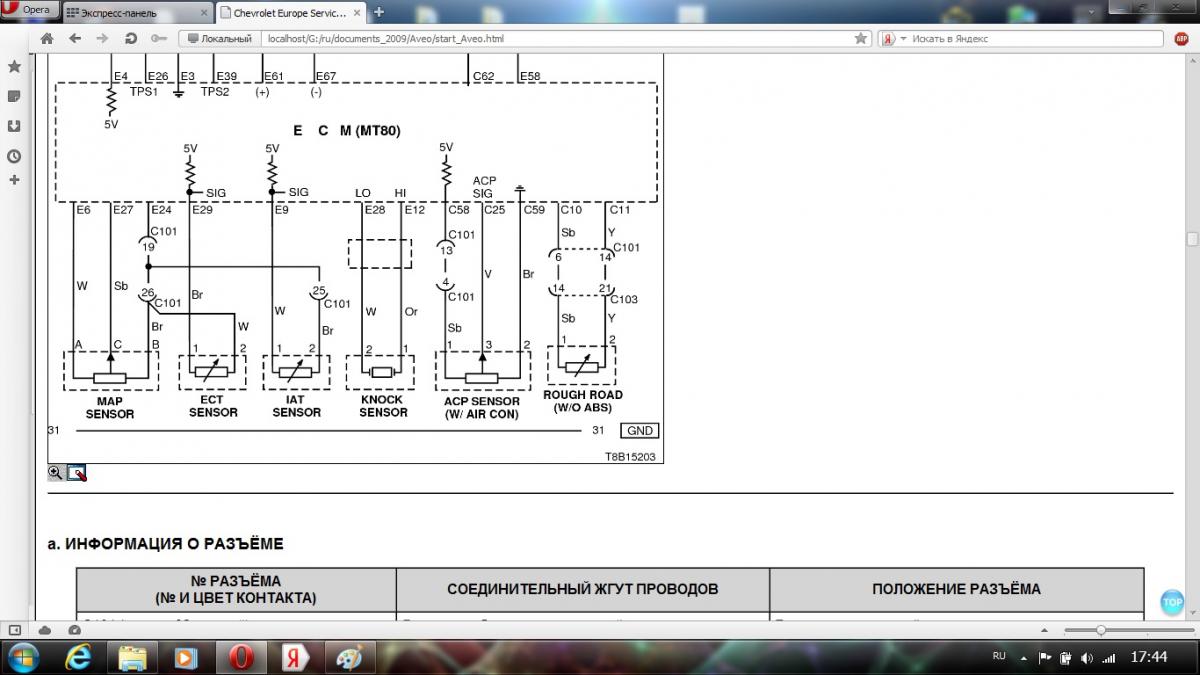1200x675 pixels.
Task: Click the Искать в Яндекс search field
Action: 1035,38
